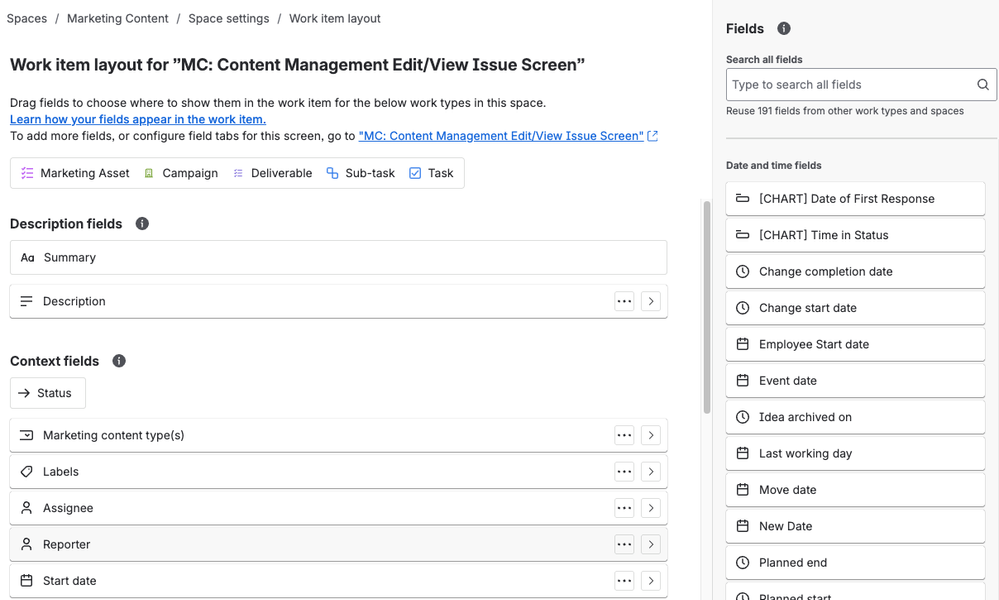Click the Fields panel info icon
Viewport: 999px width, 600px height.
click(x=784, y=29)
